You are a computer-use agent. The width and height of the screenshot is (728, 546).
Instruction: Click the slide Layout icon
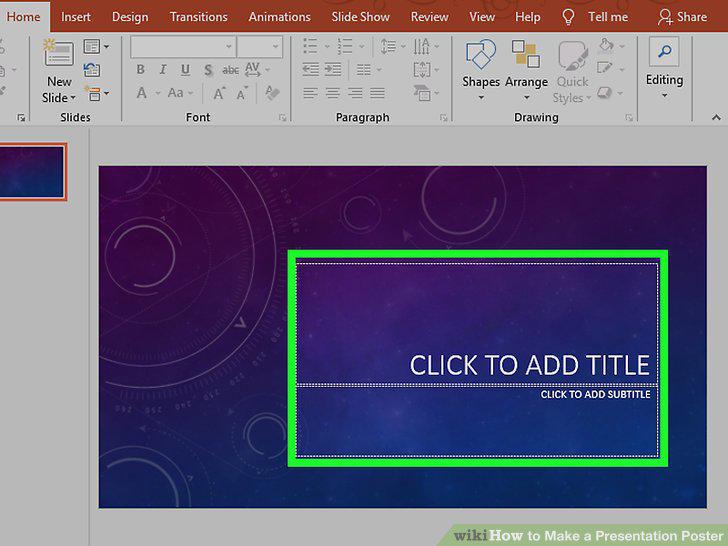96,46
